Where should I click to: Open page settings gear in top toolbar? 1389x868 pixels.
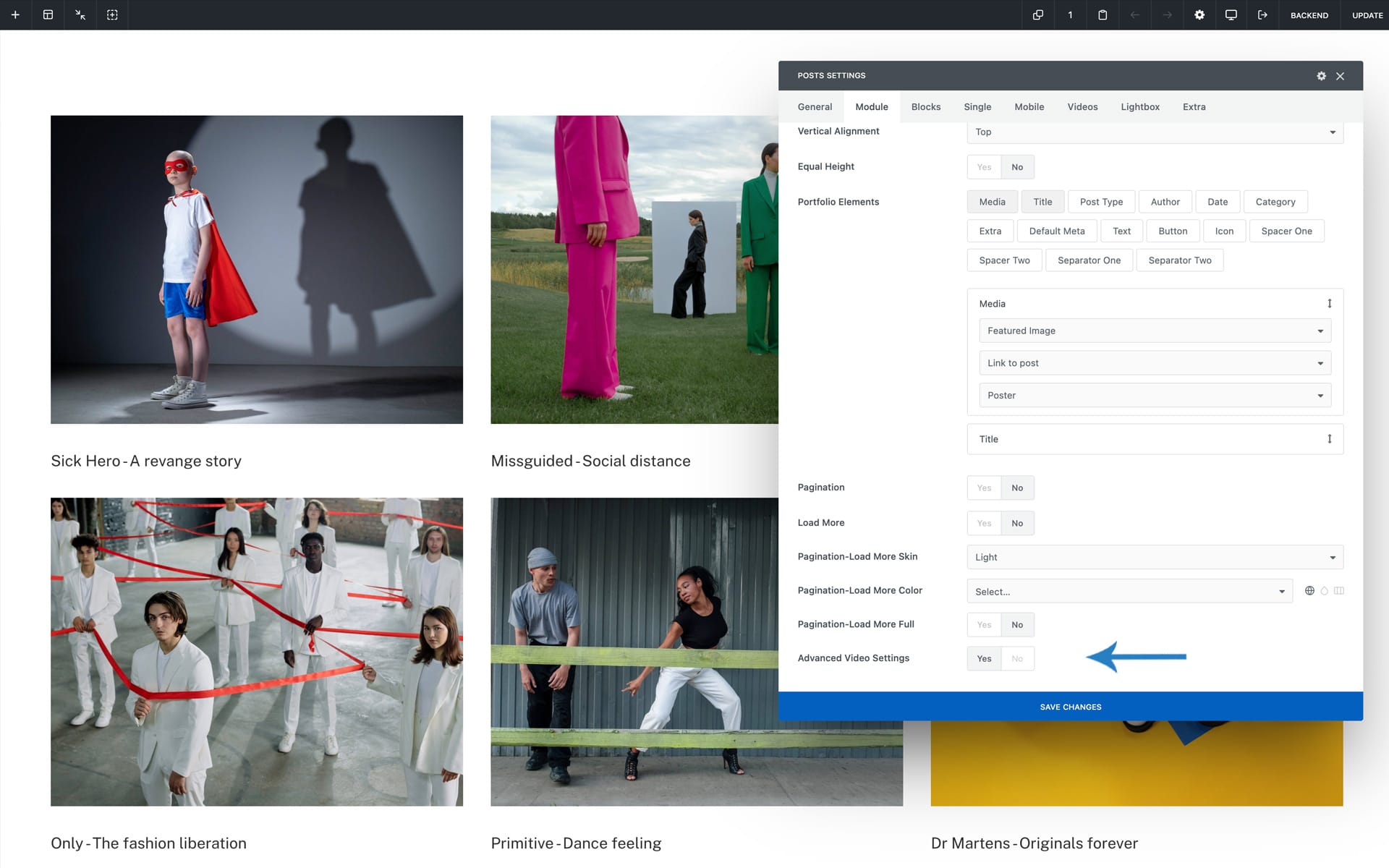1199,14
